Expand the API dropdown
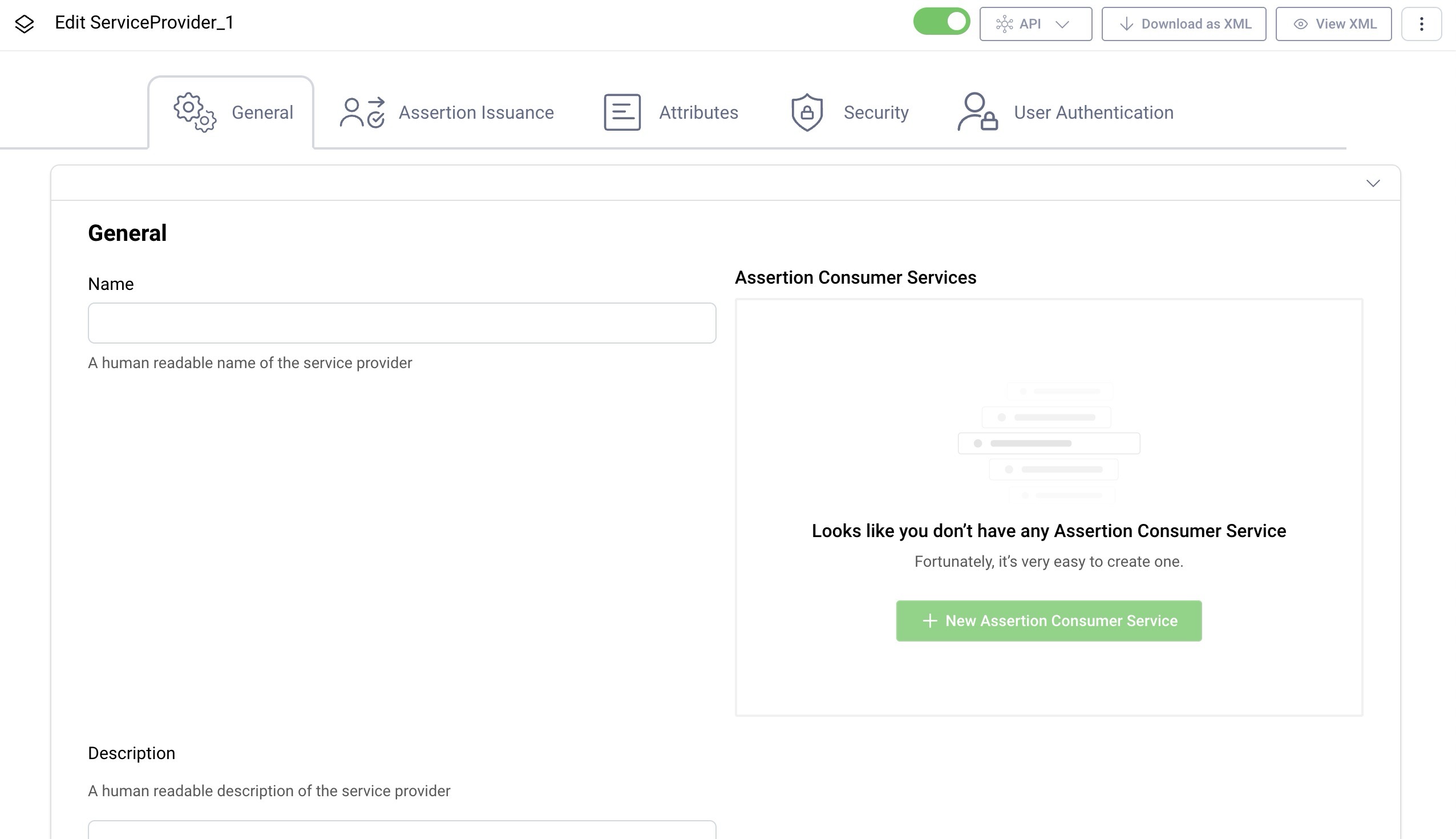The image size is (1456, 839). pos(1063,23)
